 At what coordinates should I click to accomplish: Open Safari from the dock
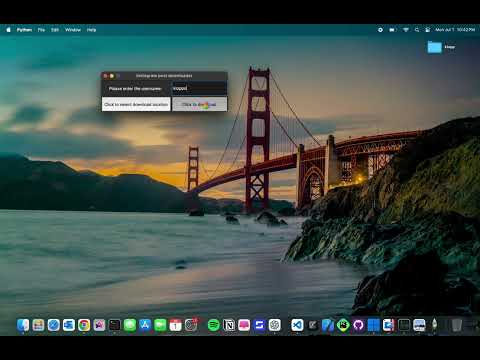point(53,325)
